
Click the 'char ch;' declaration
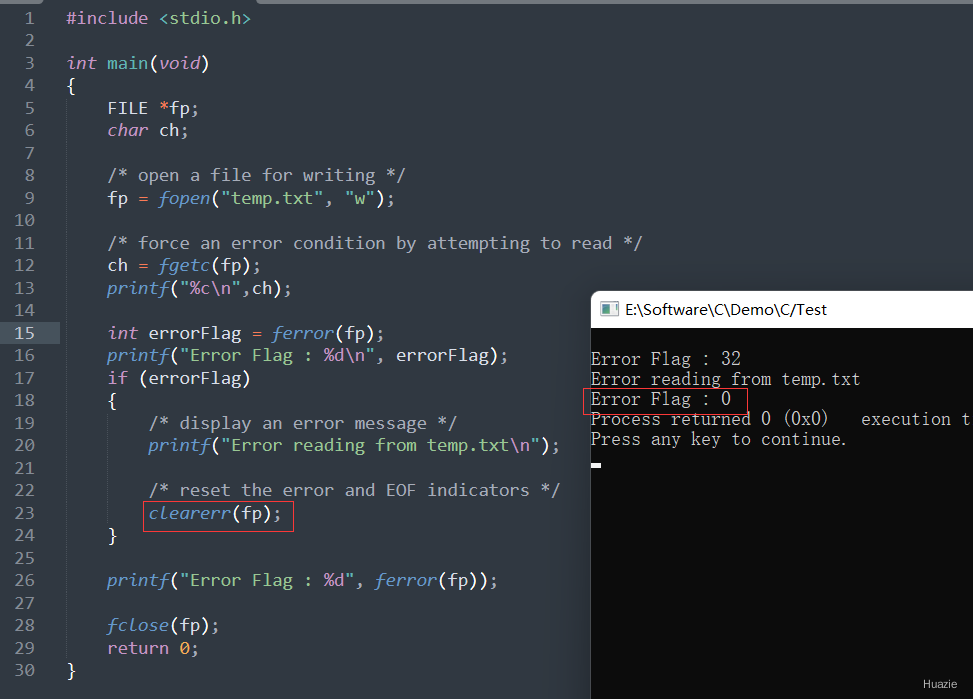tap(147, 130)
